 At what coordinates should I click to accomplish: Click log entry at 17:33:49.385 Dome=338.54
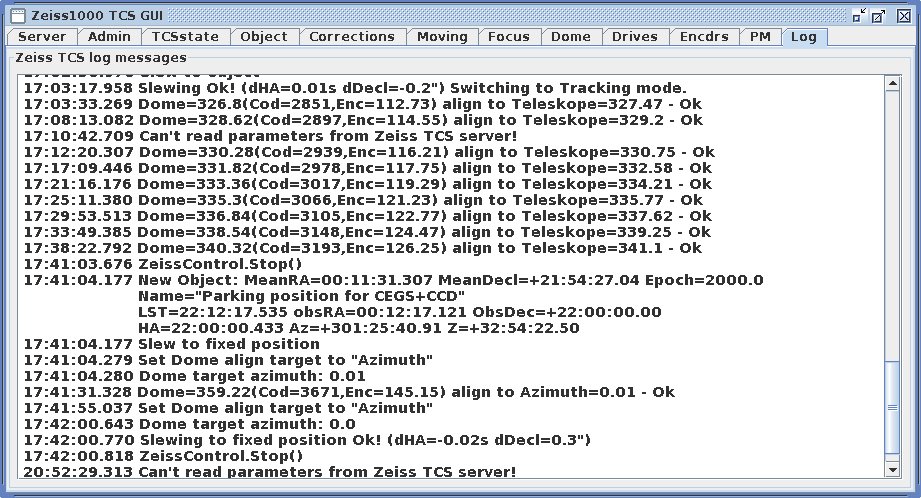[x=368, y=232]
